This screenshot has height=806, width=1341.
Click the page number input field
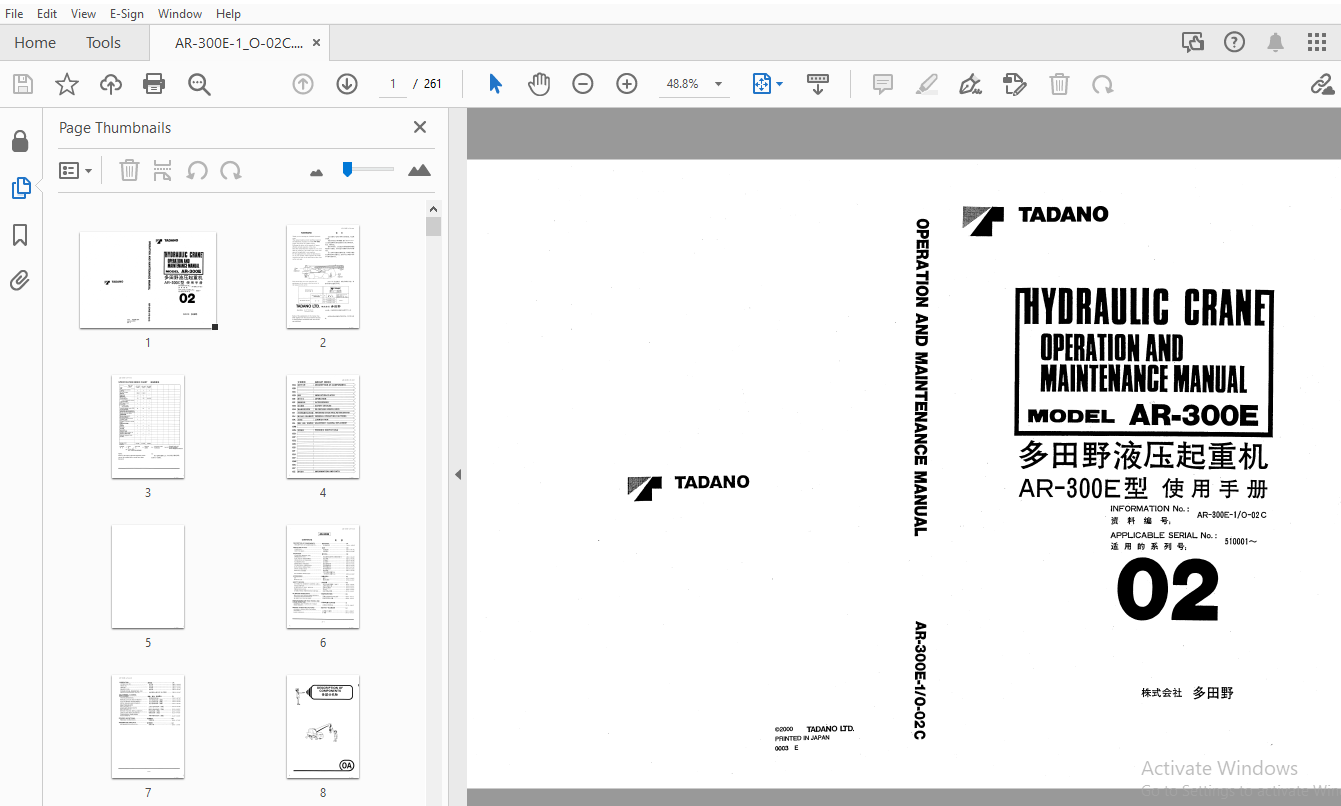pos(393,84)
